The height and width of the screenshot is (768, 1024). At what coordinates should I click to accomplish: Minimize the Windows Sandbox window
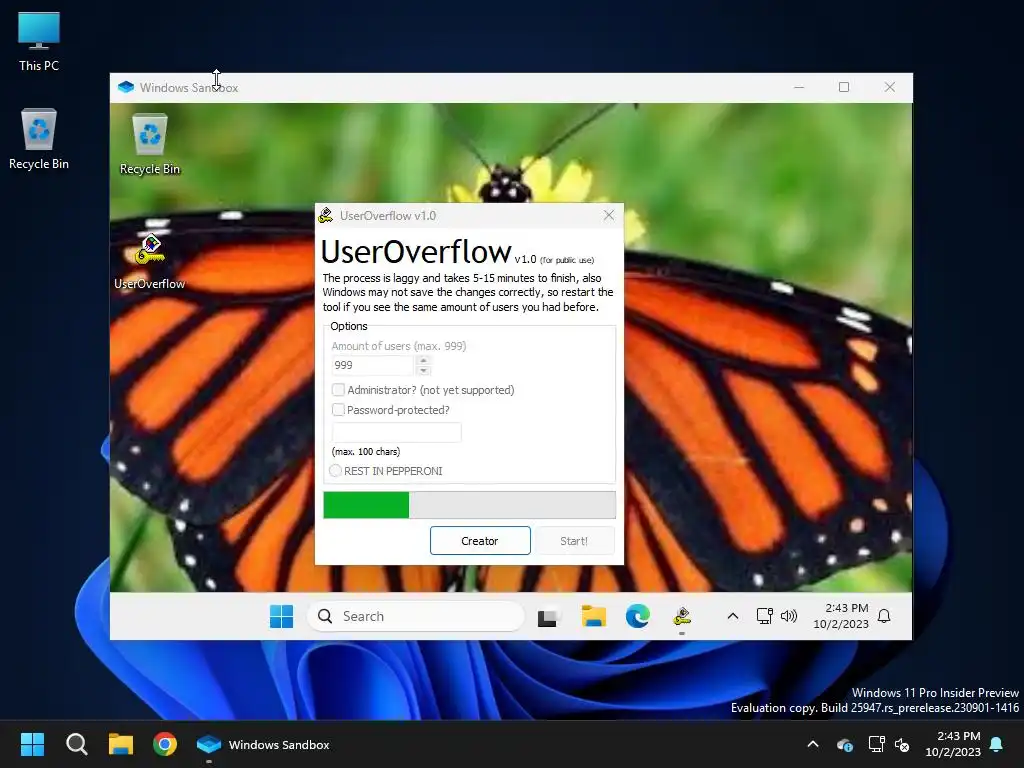(x=799, y=88)
